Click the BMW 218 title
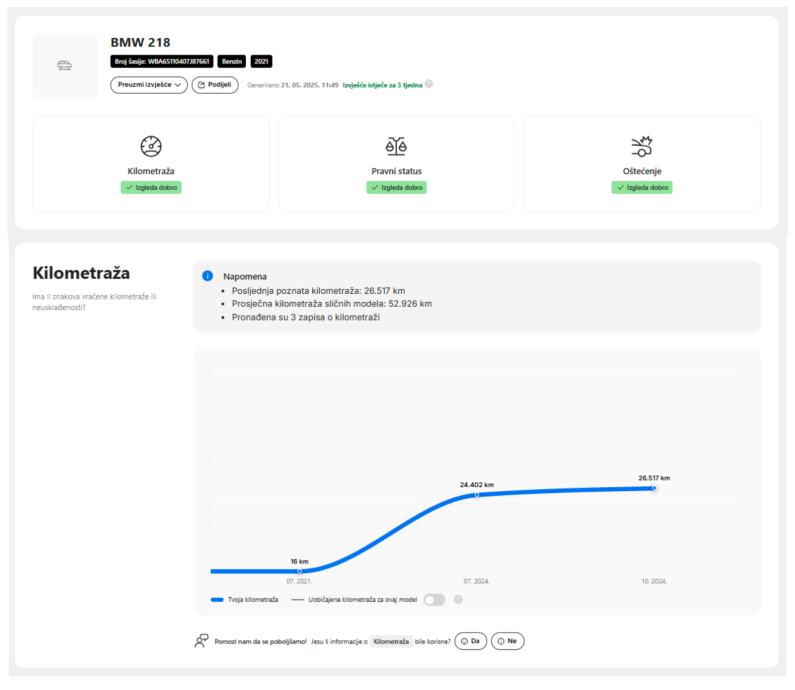 (140, 43)
